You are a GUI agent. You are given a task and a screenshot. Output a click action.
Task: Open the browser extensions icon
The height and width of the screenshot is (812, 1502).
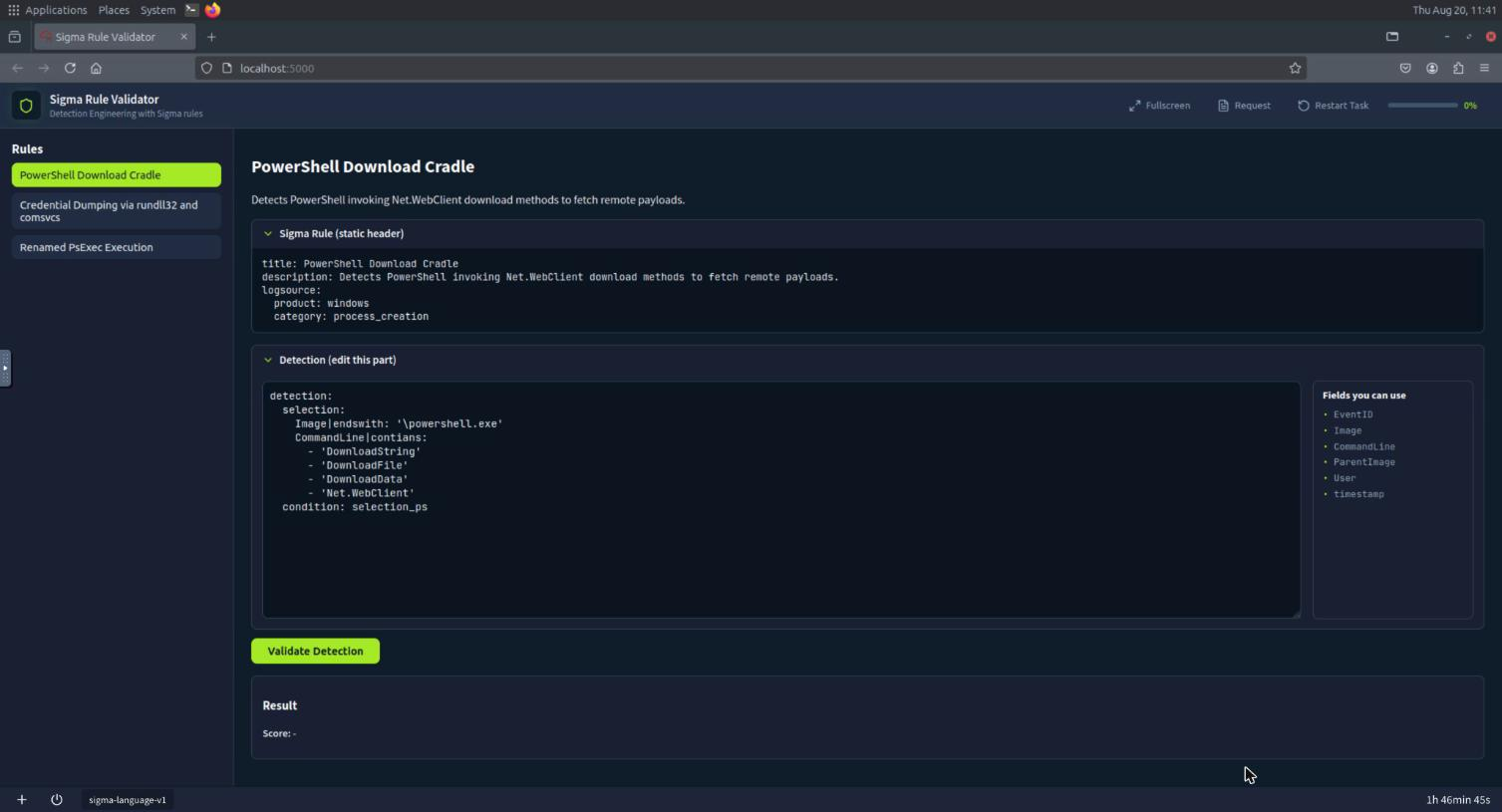point(1458,68)
